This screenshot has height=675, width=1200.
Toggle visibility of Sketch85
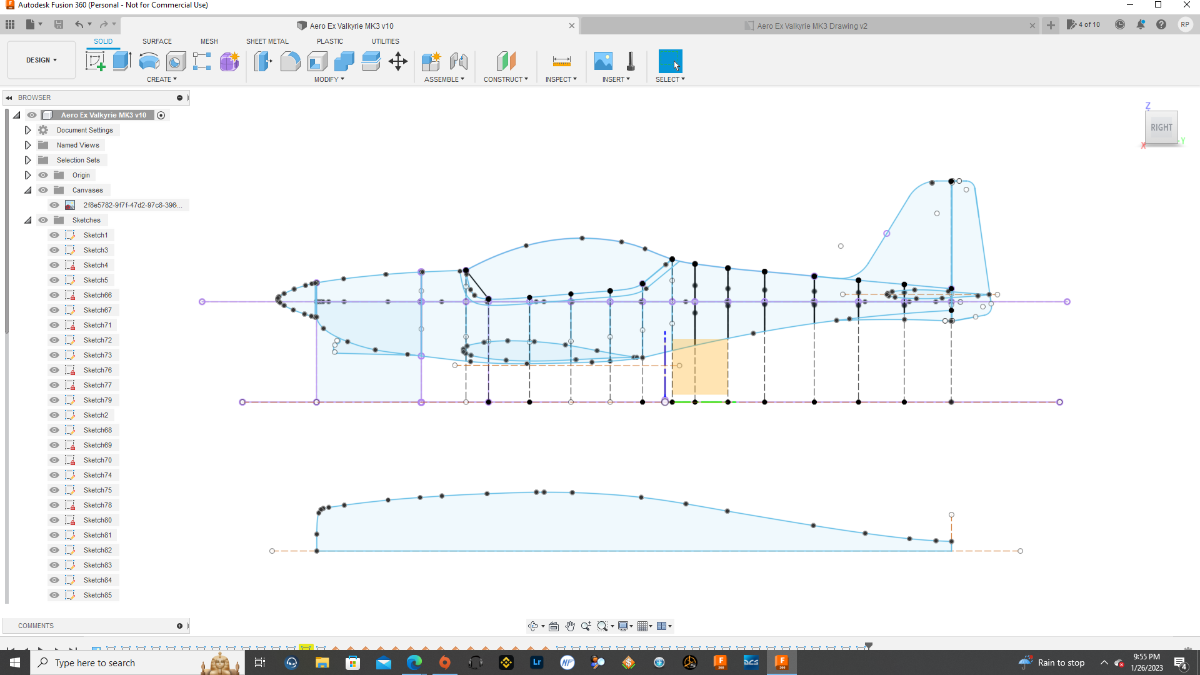pyautogui.click(x=54, y=595)
